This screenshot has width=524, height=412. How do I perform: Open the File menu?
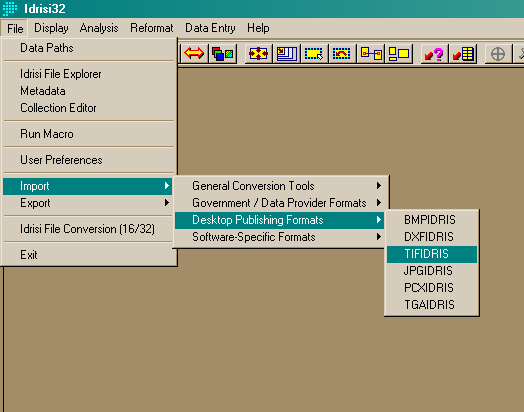click(x=15, y=28)
